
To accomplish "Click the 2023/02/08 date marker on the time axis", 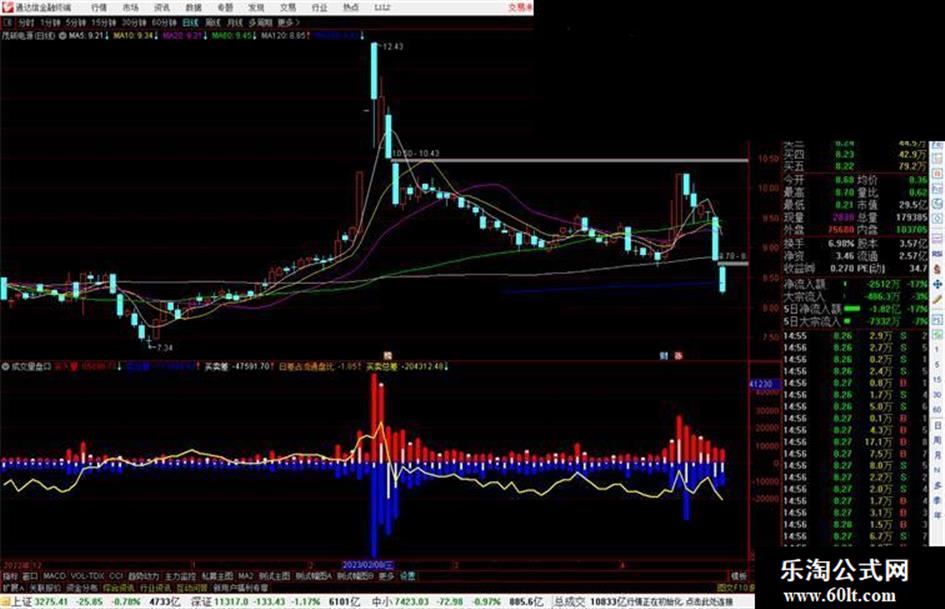I will [368, 565].
